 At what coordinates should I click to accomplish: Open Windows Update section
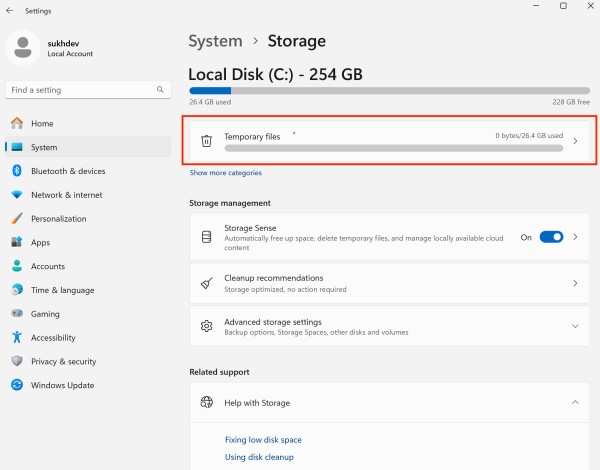point(62,385)
